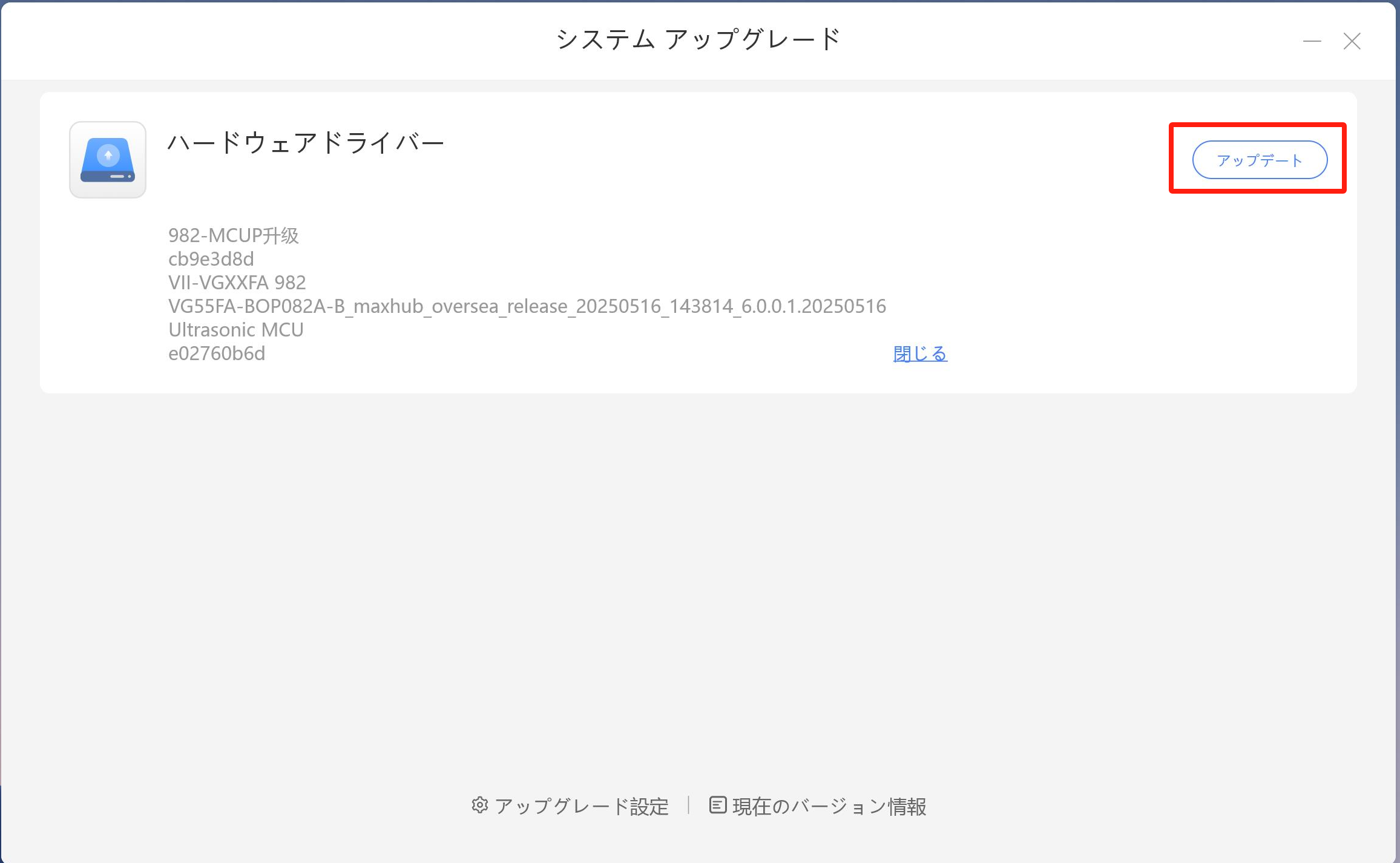This screenshot has height=863, width=1400.
Task: Click the cb9e3d8d hash line
Action: pos(211,259)
